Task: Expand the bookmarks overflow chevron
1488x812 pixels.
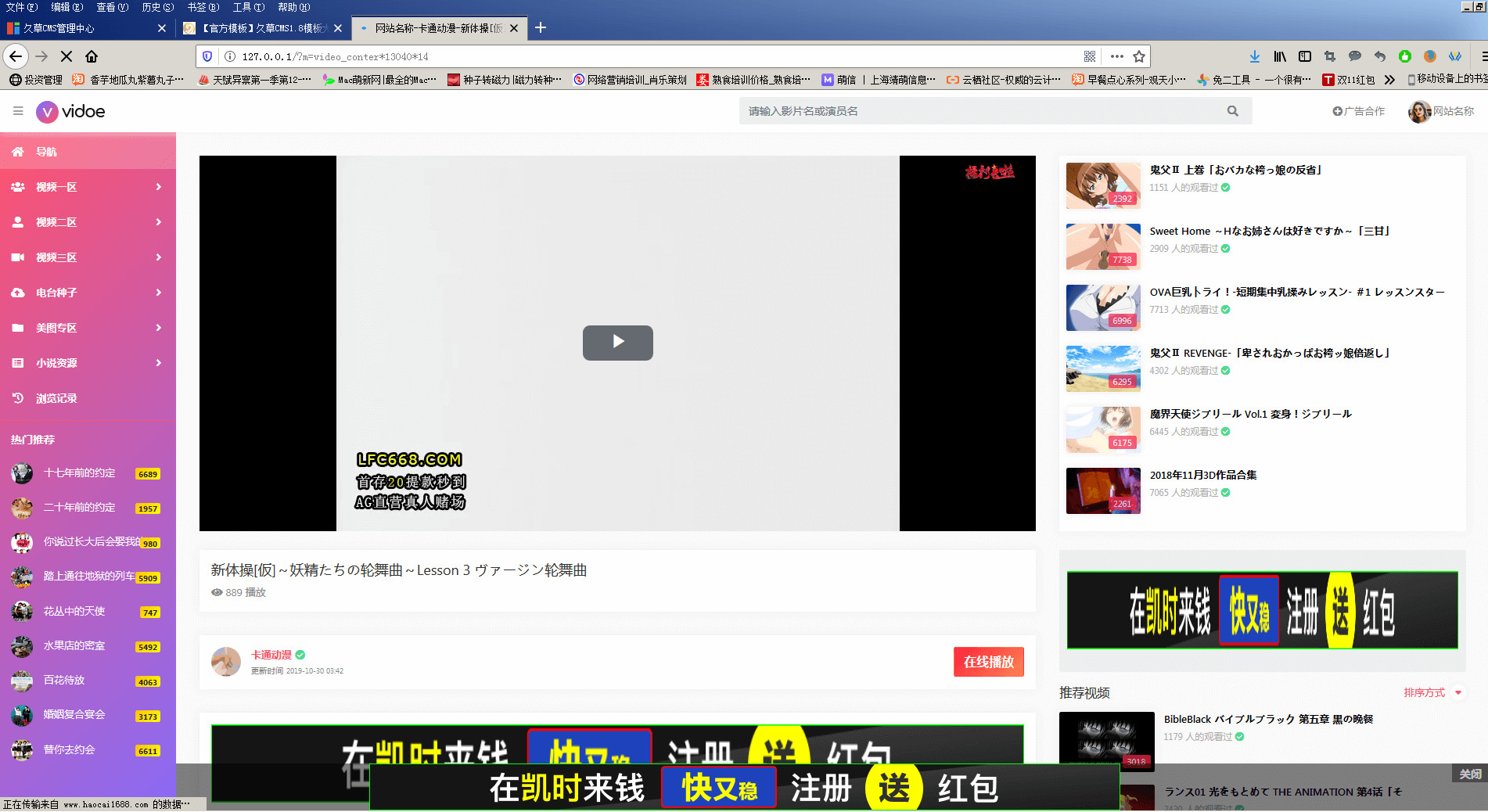Action: point(1390,79)
